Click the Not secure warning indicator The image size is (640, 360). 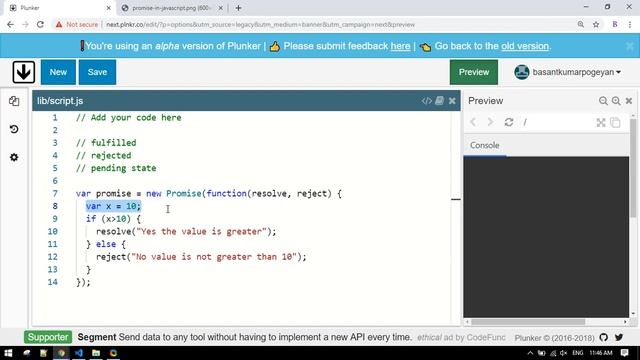(77, 24)
